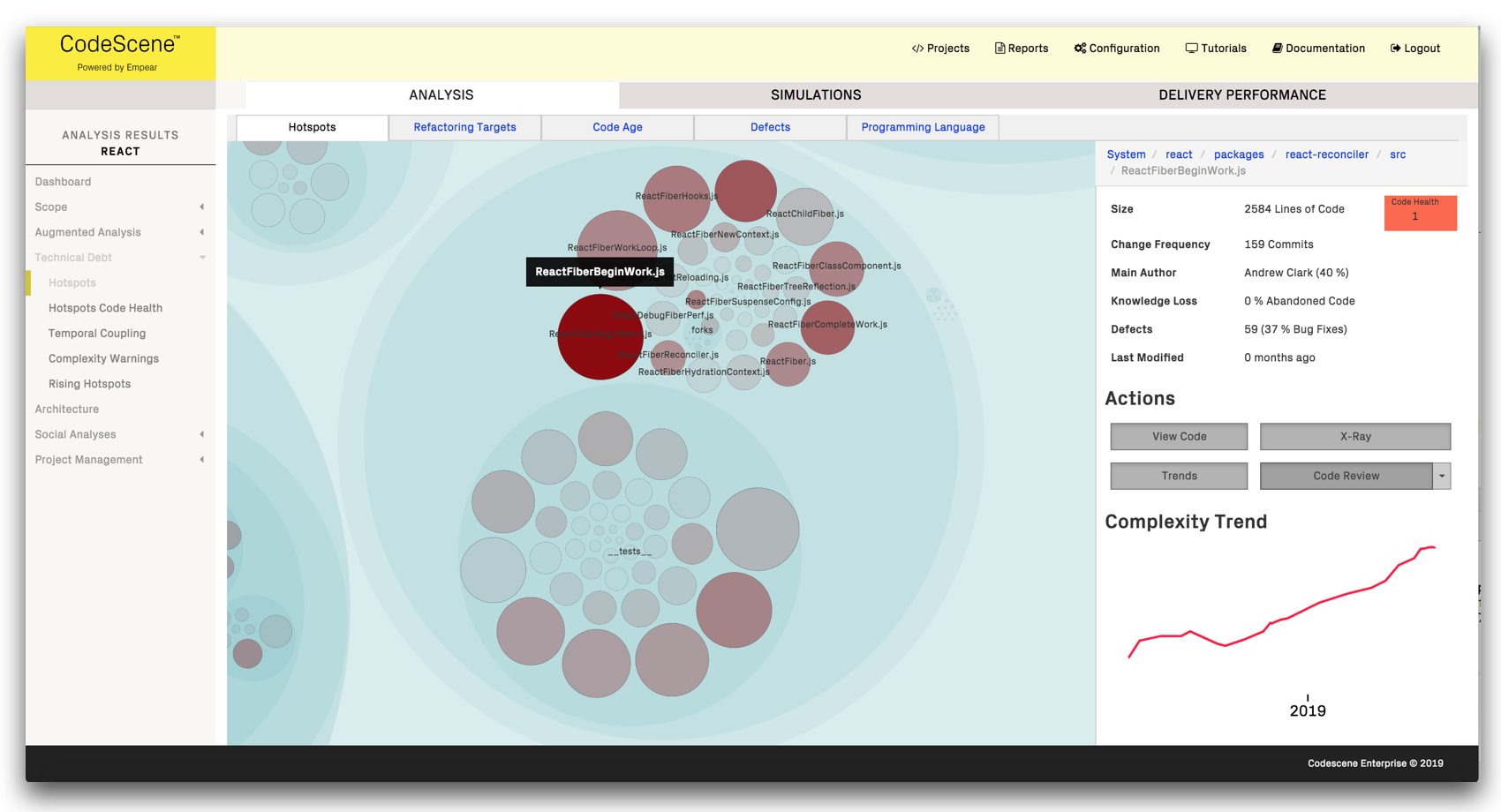Click the __tests__ folder label
Screen dimensions: 1501x812
tap(630, 552)
